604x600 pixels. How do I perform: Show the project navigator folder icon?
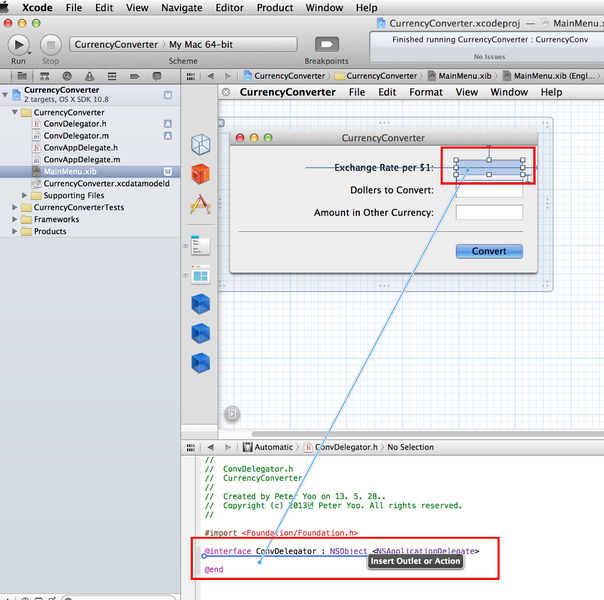click(24, 76)
